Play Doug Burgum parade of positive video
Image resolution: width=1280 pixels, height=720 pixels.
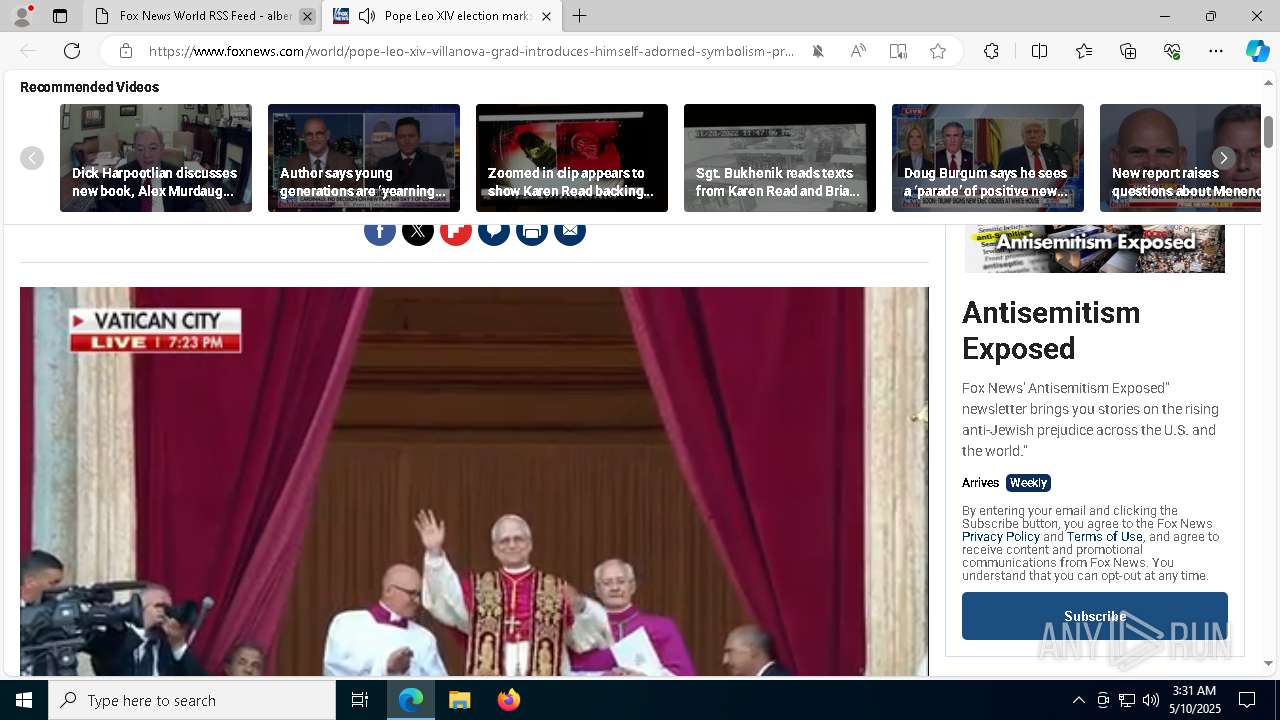pyautogui.click(x=988, y=158)
